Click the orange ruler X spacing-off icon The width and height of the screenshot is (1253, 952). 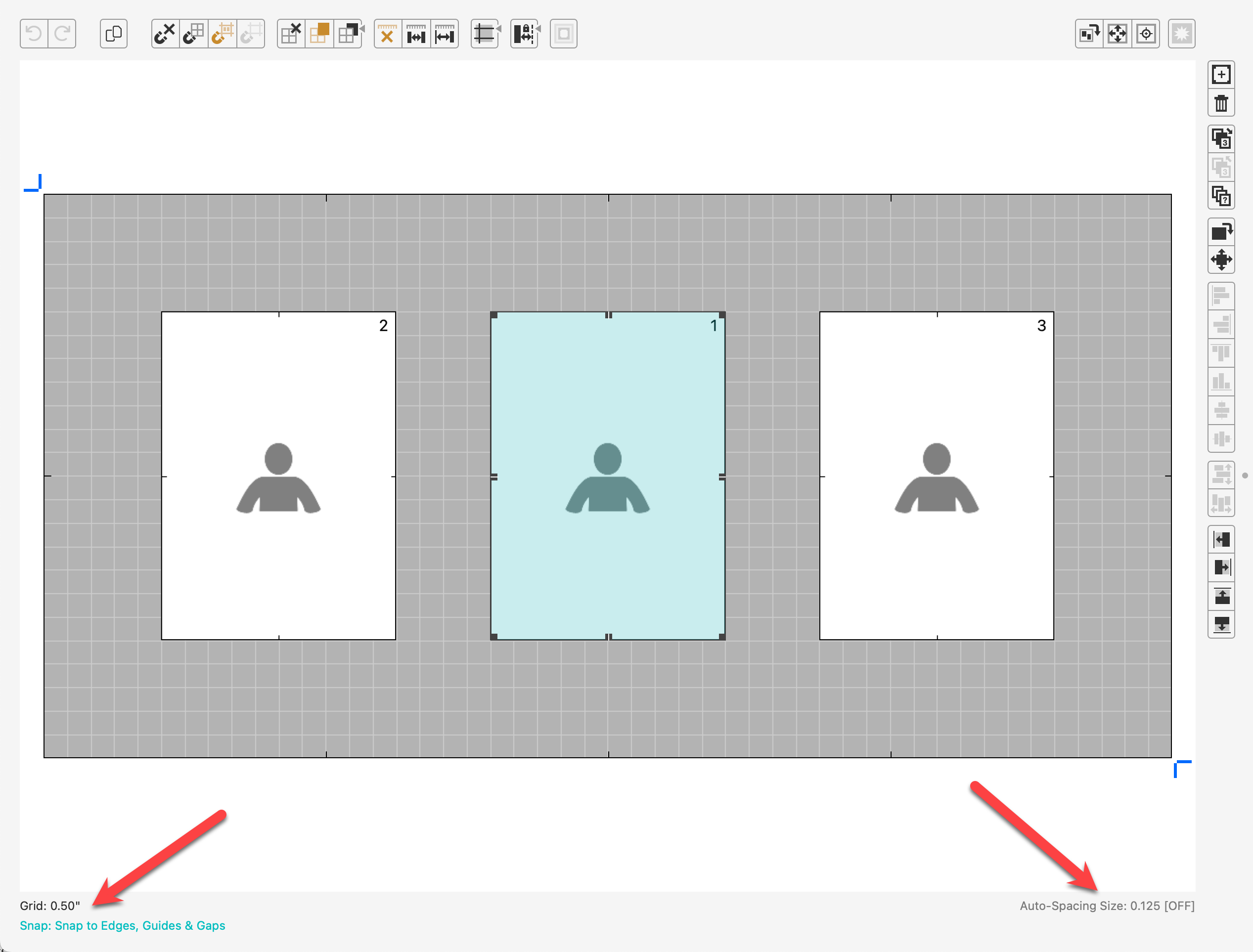coord(387,34)
